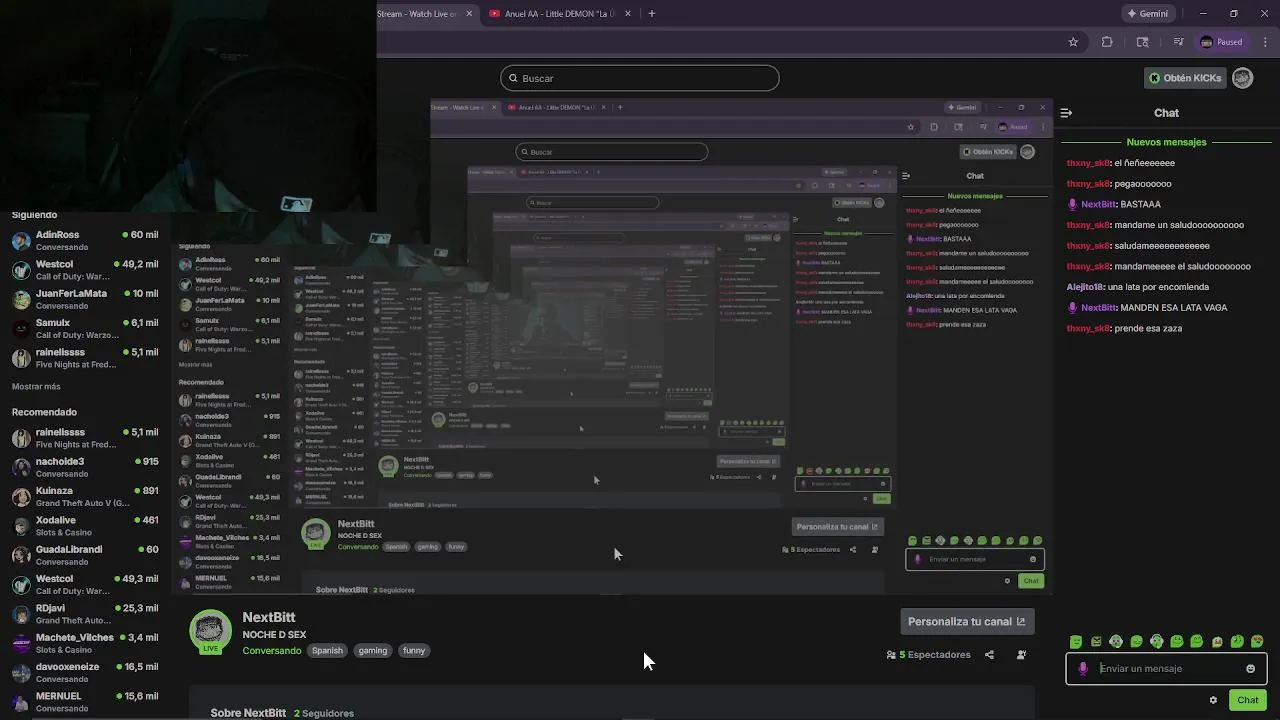This screenshot has height=720, width=1280.
Task: Open the media controls music-note icon
Action: click(1179, 42)
